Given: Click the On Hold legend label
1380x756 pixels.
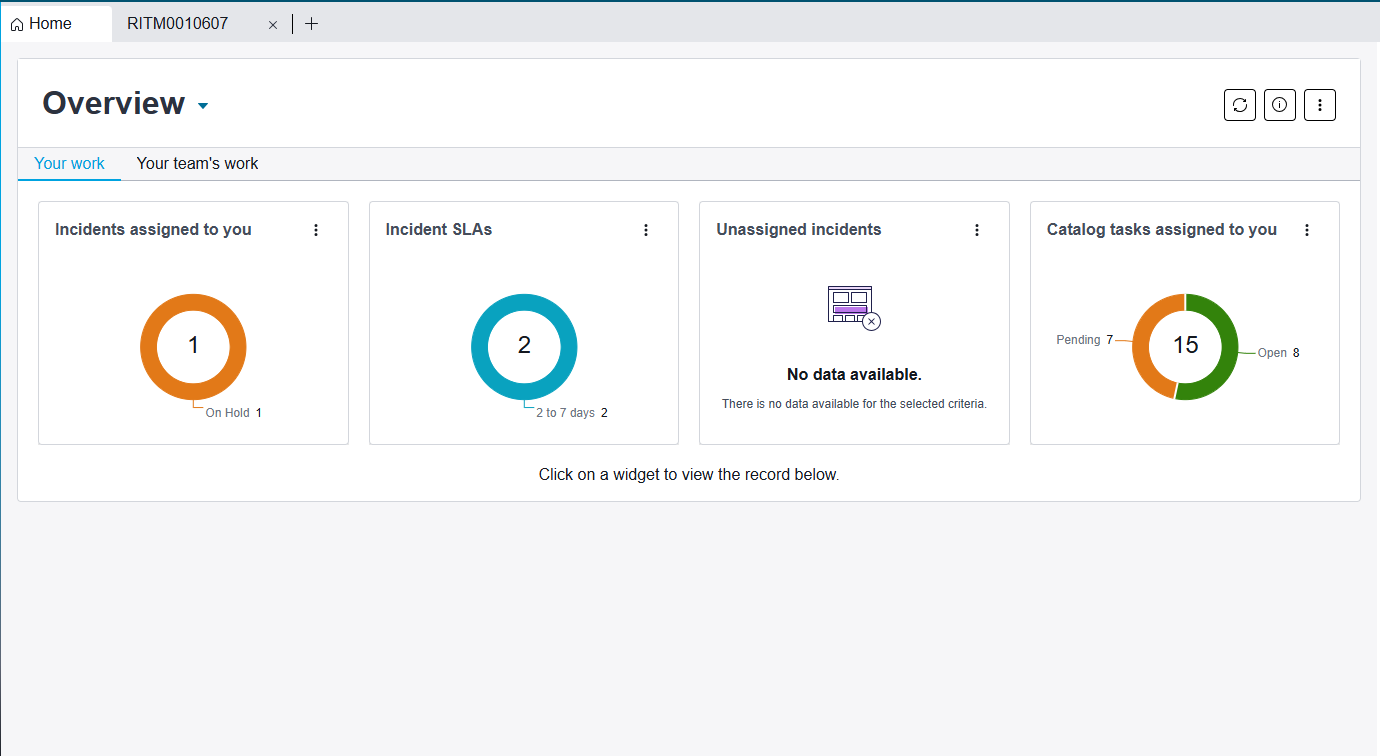Looking at the screenshot, I should [x=227, y=413].
